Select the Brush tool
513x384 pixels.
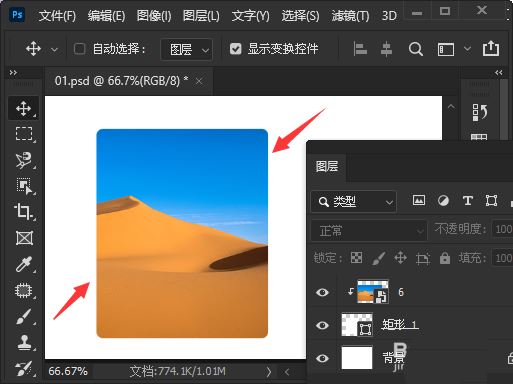pos(24,316)
